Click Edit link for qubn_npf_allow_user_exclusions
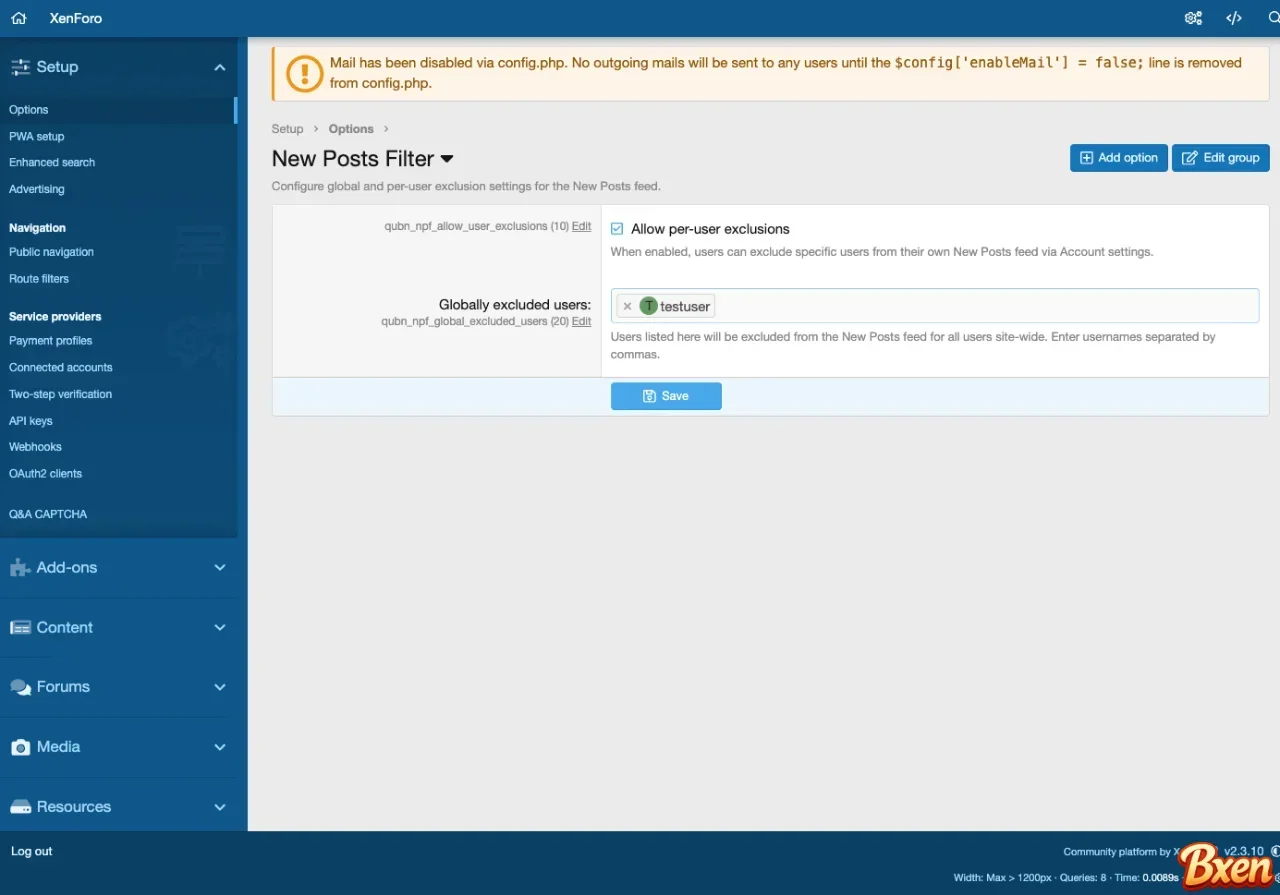1280x895 pixels. pyautogui.click(x=581, y=226)
